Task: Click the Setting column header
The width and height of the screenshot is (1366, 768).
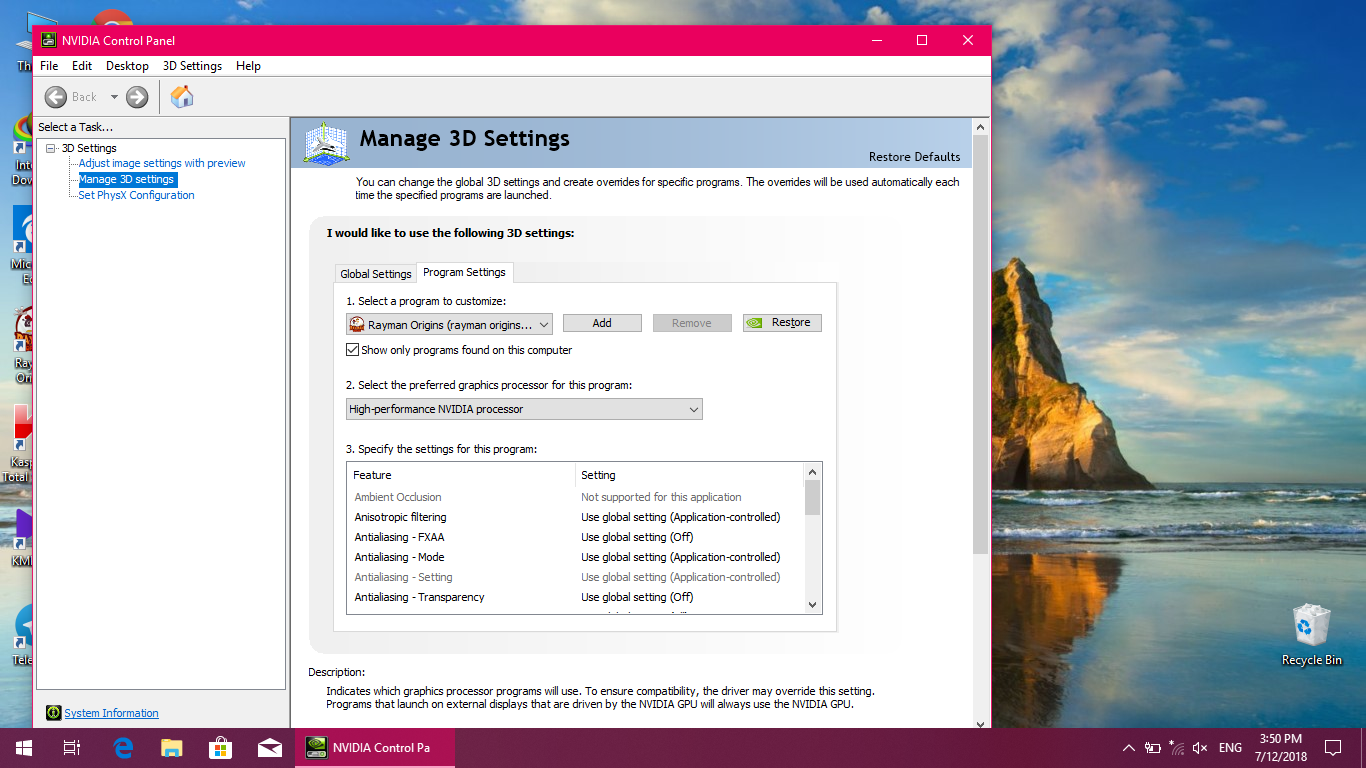Action: [x=689, y=475]
